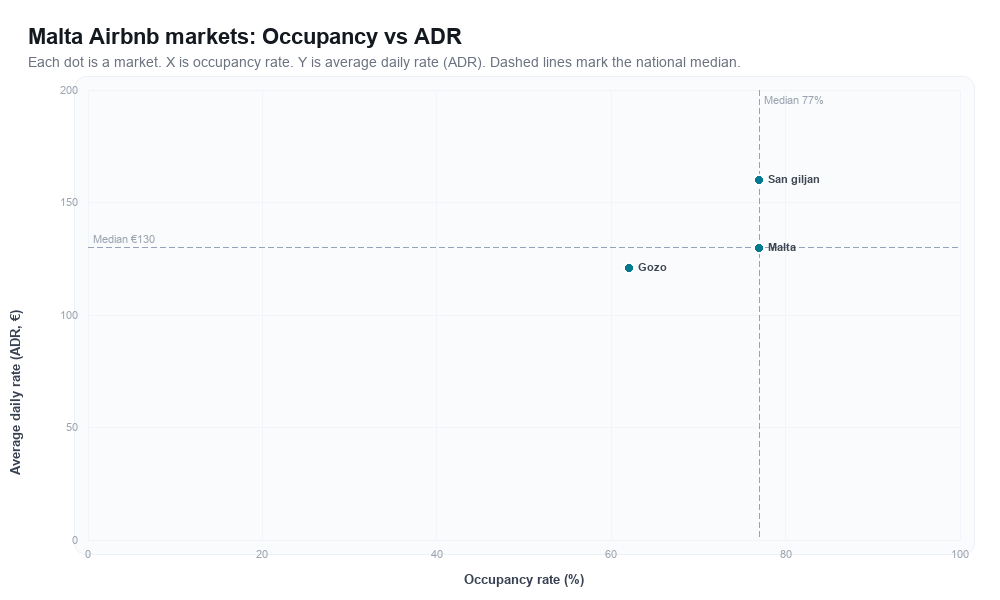Click the Malta data point dot
Screen dimensions: 1000x600
[x=759, y=247]
